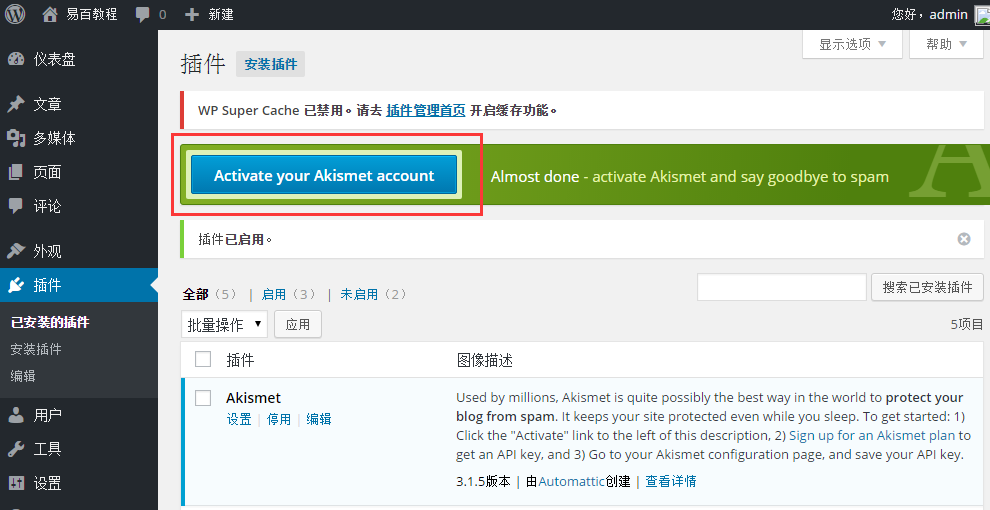Click Activate your Akismet account button
The width and height of the screenshot is (990, 510).
(324, 175)
